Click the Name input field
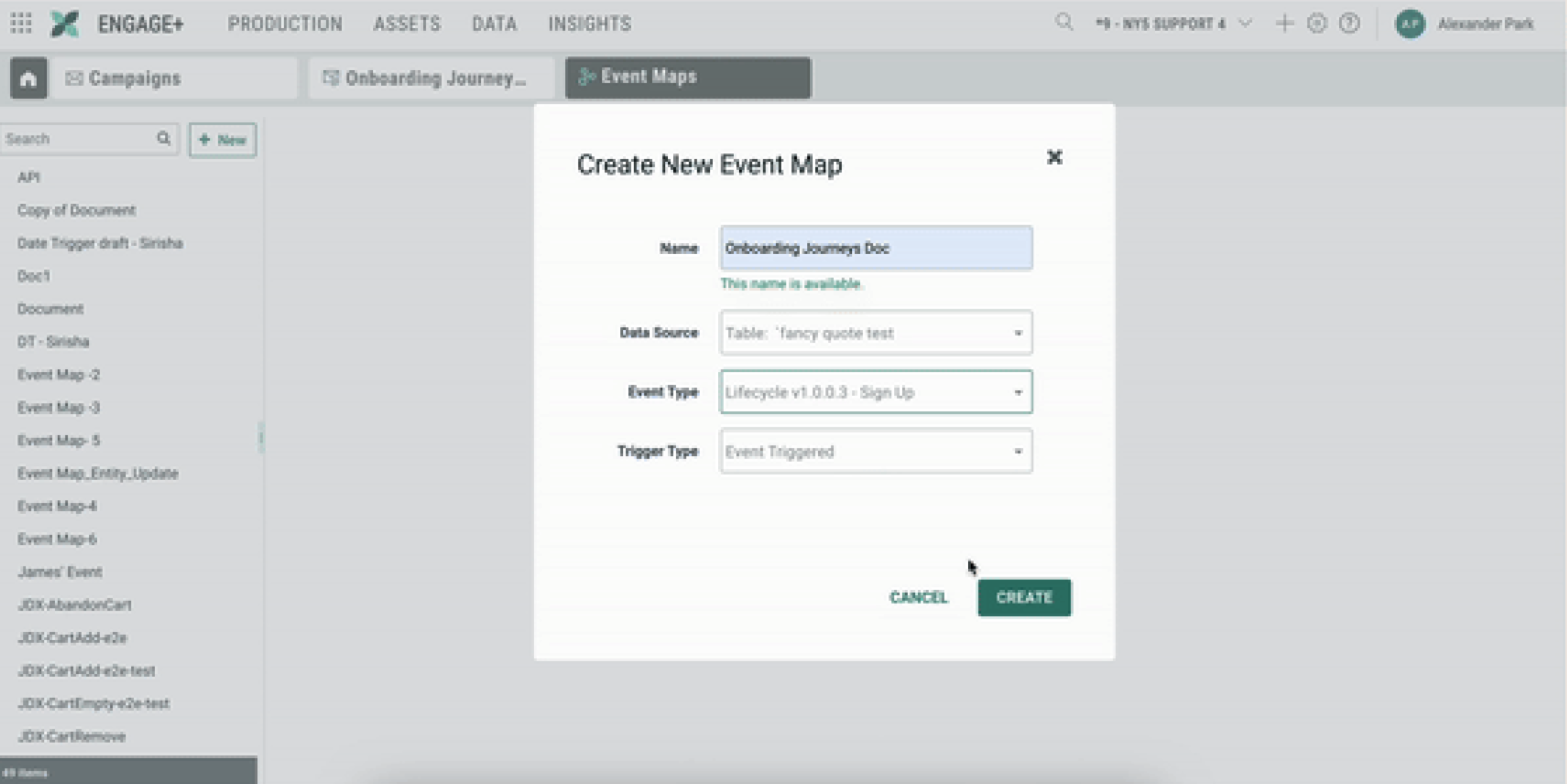Viewport: 1567px width, 784px height. 875,248
